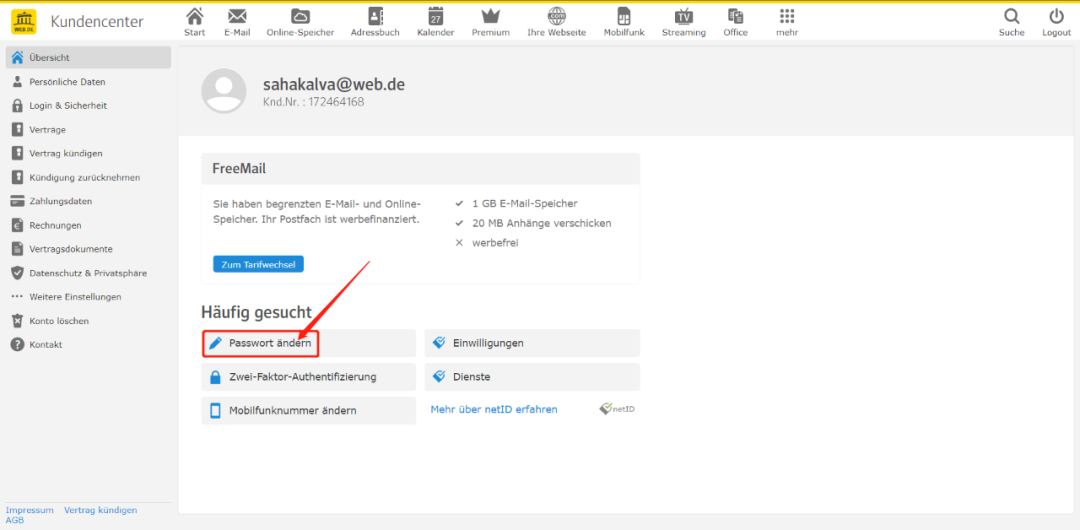Click Datenschutz & Privatsphäre shield icon
This screenshot has height=530, width=1080.
pyautogui.click(x=18, y=273)
